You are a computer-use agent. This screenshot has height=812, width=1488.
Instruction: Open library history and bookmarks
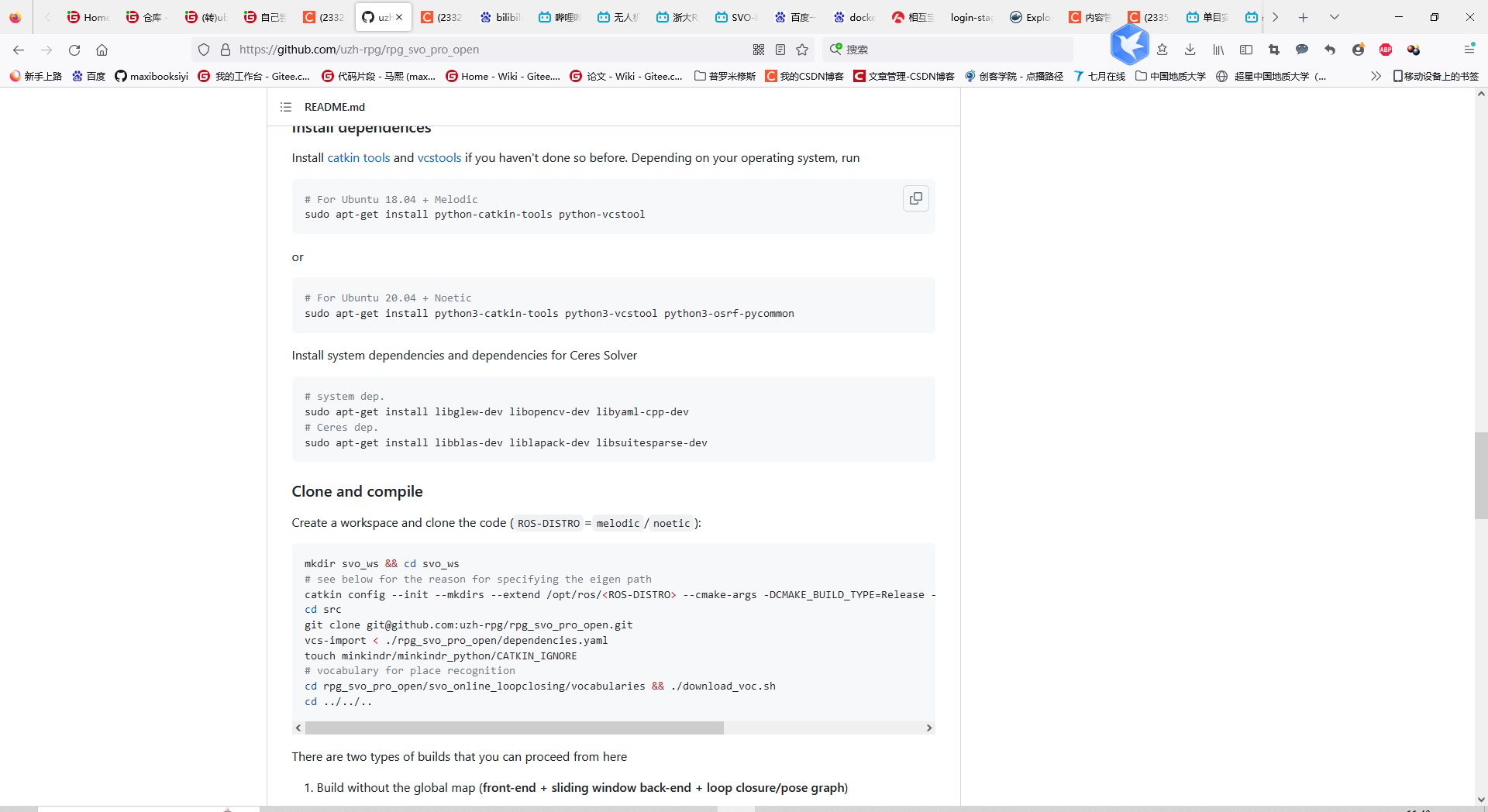pos(1218,50)
